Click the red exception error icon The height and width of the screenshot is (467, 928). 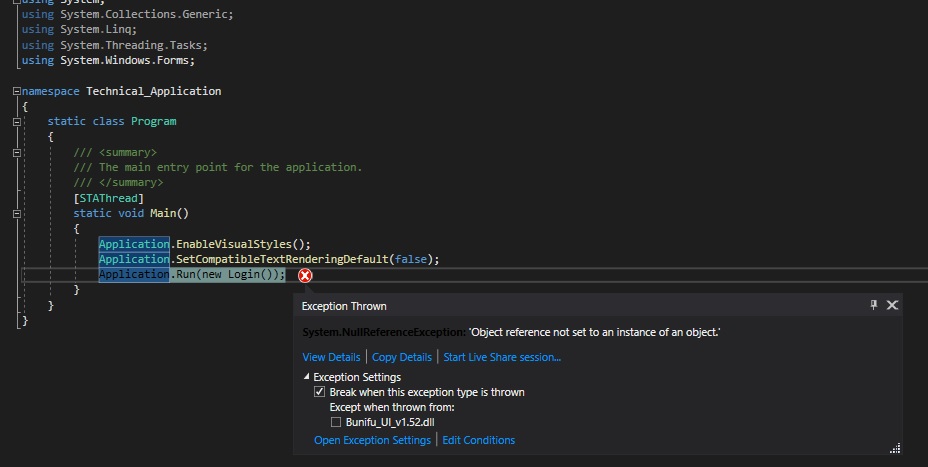305,275
